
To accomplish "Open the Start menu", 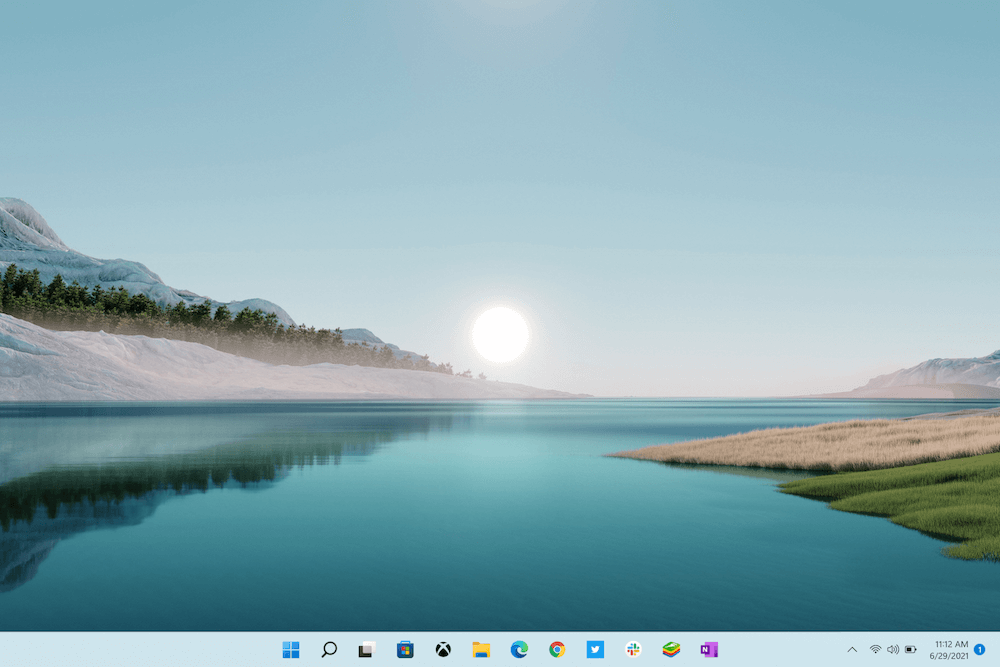I will (290, 650).
